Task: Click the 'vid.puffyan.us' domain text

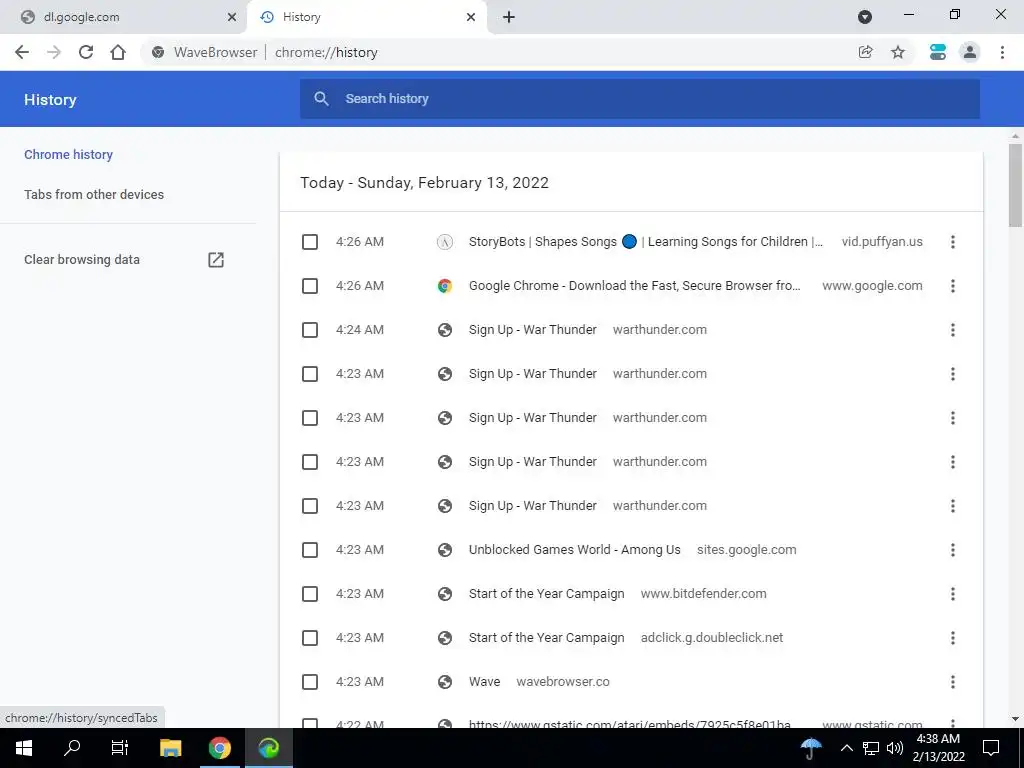Action: (882, 242)
